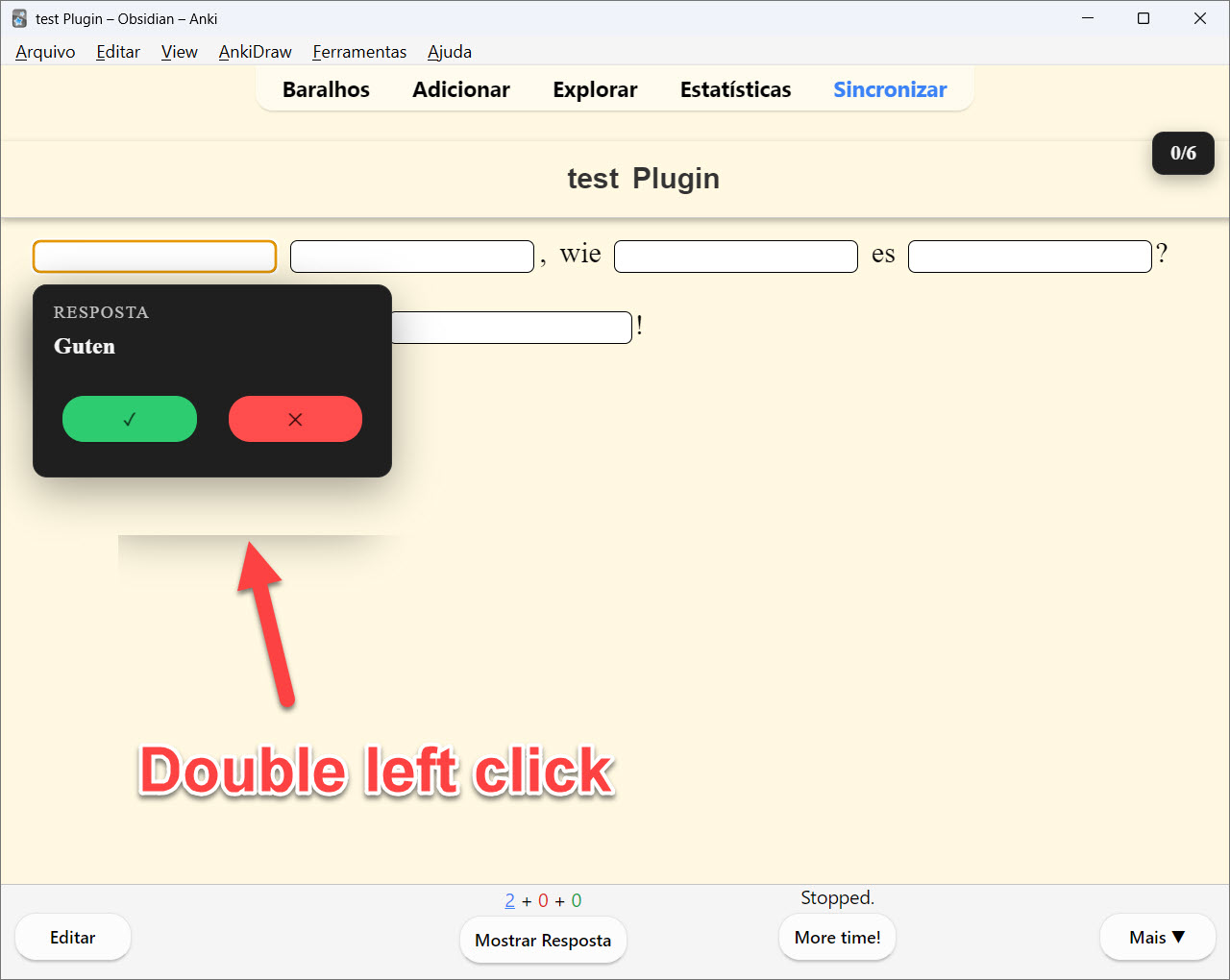The width and height of the screenshot is (1230, 980).
Task: Click the Anki app icon in title bar
Action: (x=19, y=18)
